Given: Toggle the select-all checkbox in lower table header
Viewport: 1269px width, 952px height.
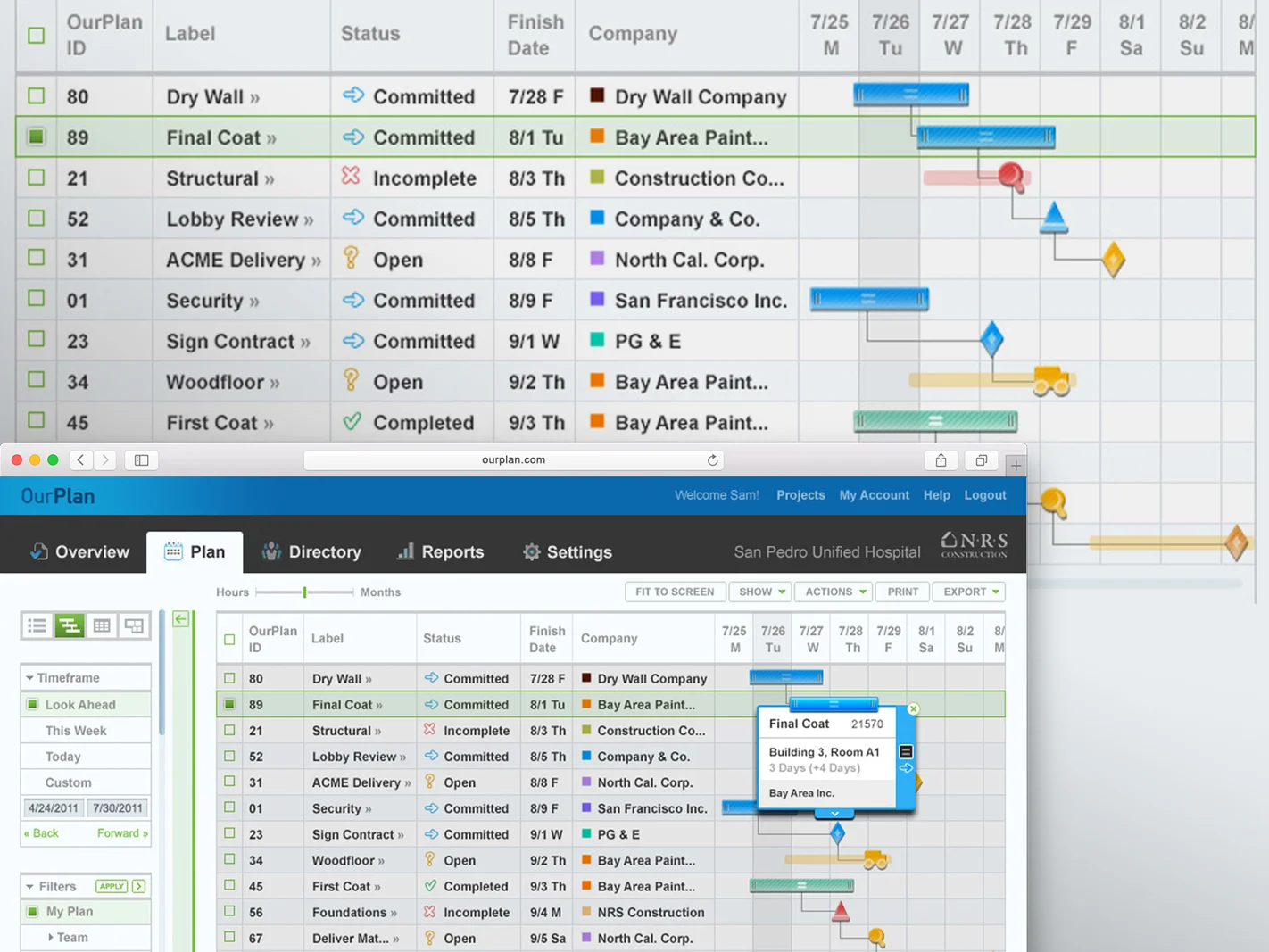Looking at the screenshot, I should click(229, 640).
